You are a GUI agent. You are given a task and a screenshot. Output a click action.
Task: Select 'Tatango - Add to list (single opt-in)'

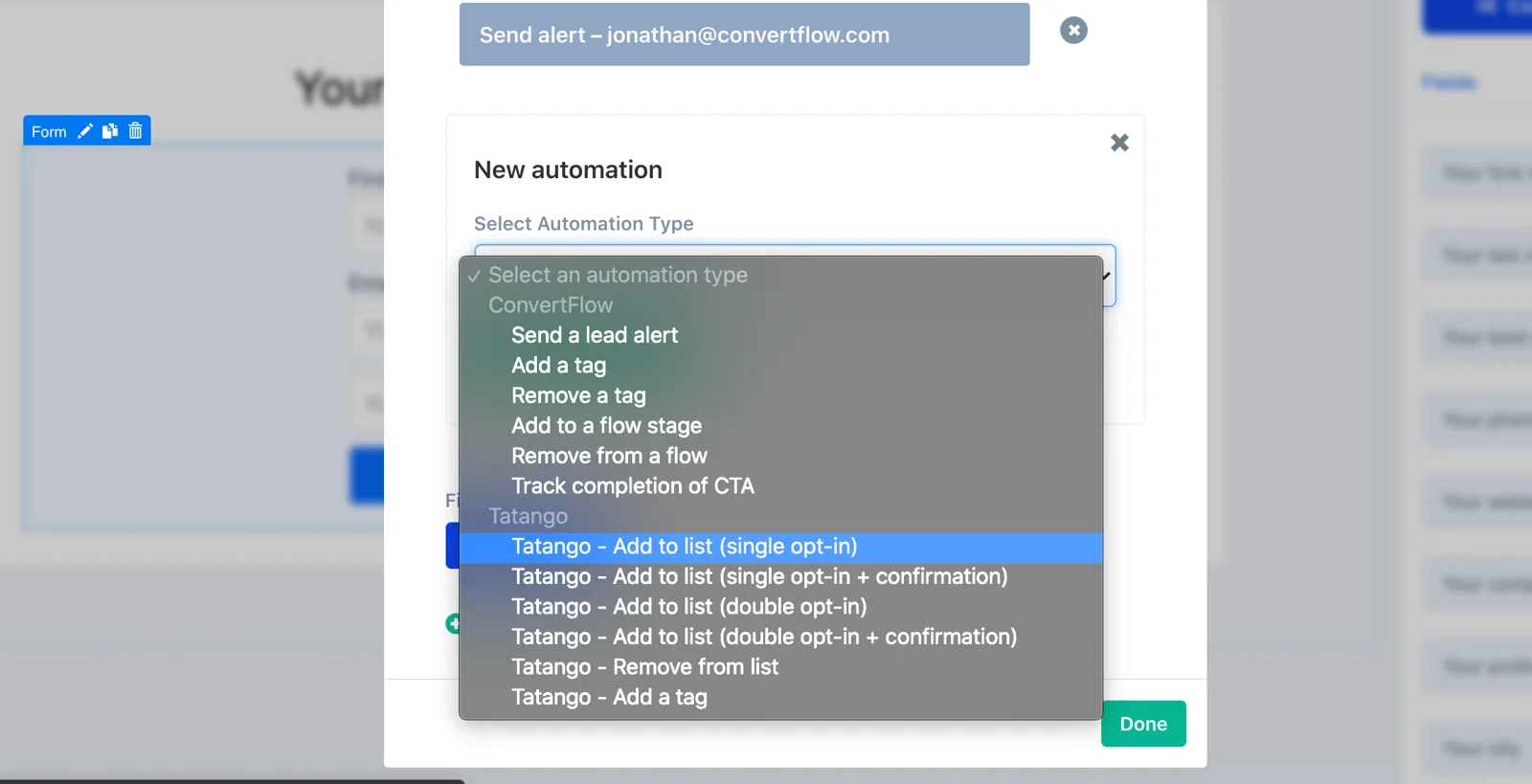click(780, 547)
